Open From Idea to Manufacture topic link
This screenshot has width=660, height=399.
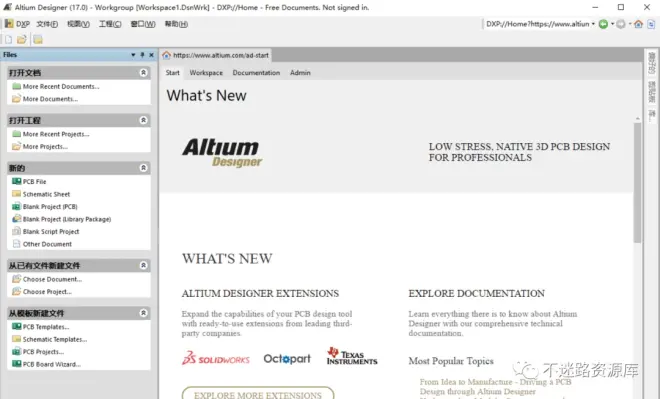coord(495,387)
